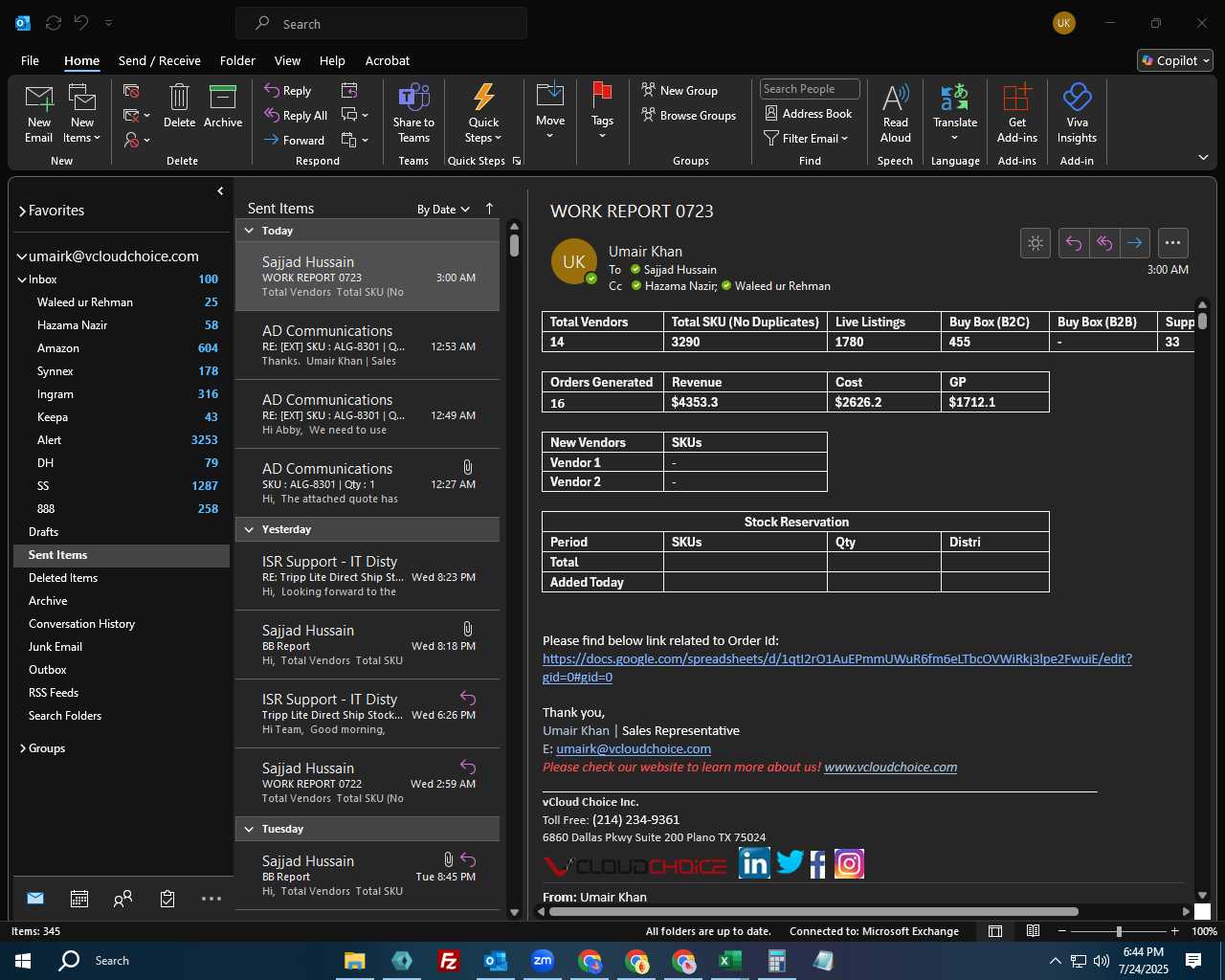Open the Move menu

click(550, 111)
